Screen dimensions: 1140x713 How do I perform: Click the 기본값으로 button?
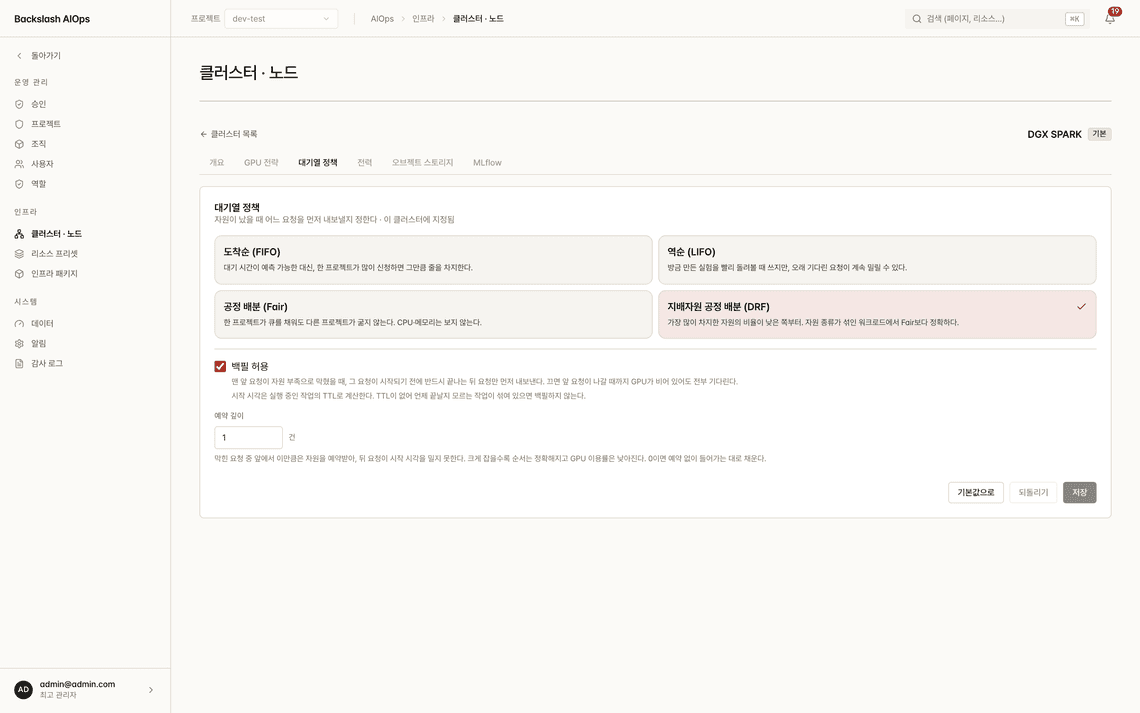pos(976,493)
